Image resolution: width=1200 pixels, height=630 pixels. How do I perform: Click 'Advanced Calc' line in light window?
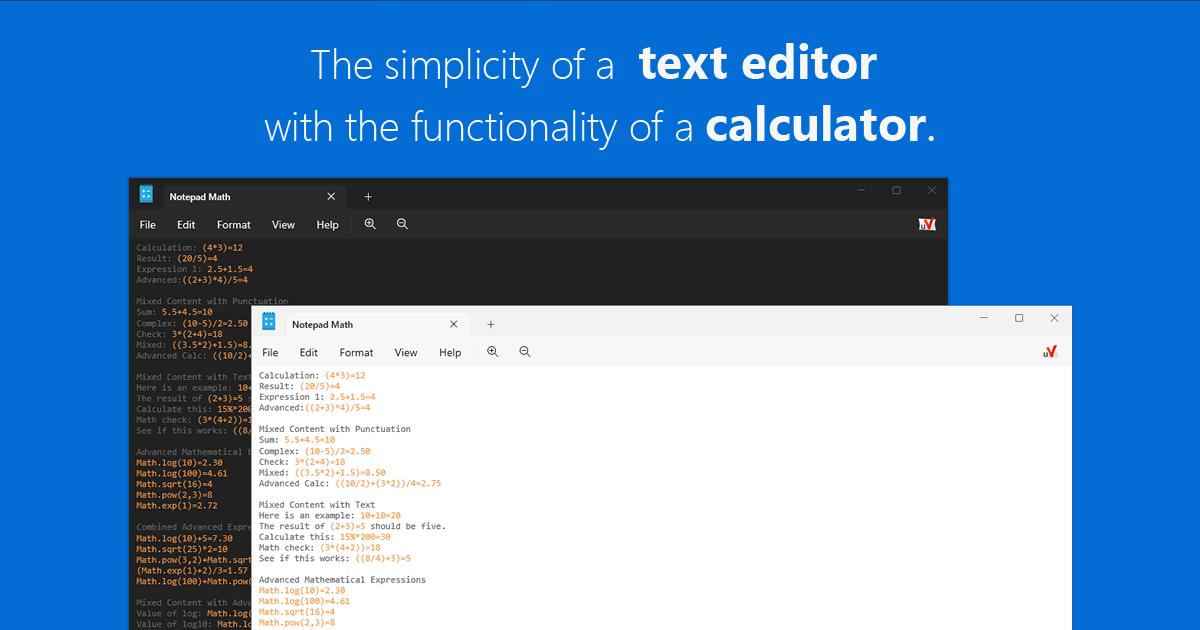tap(350, 484)
